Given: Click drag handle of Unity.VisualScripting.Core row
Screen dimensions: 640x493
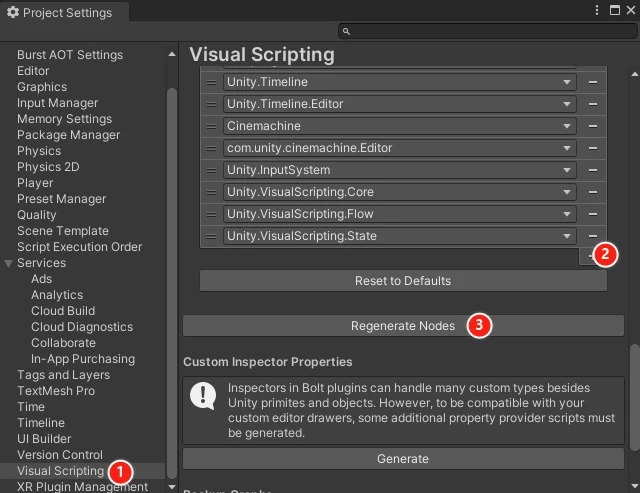Looking at the screenshot, I should point(211,192).
